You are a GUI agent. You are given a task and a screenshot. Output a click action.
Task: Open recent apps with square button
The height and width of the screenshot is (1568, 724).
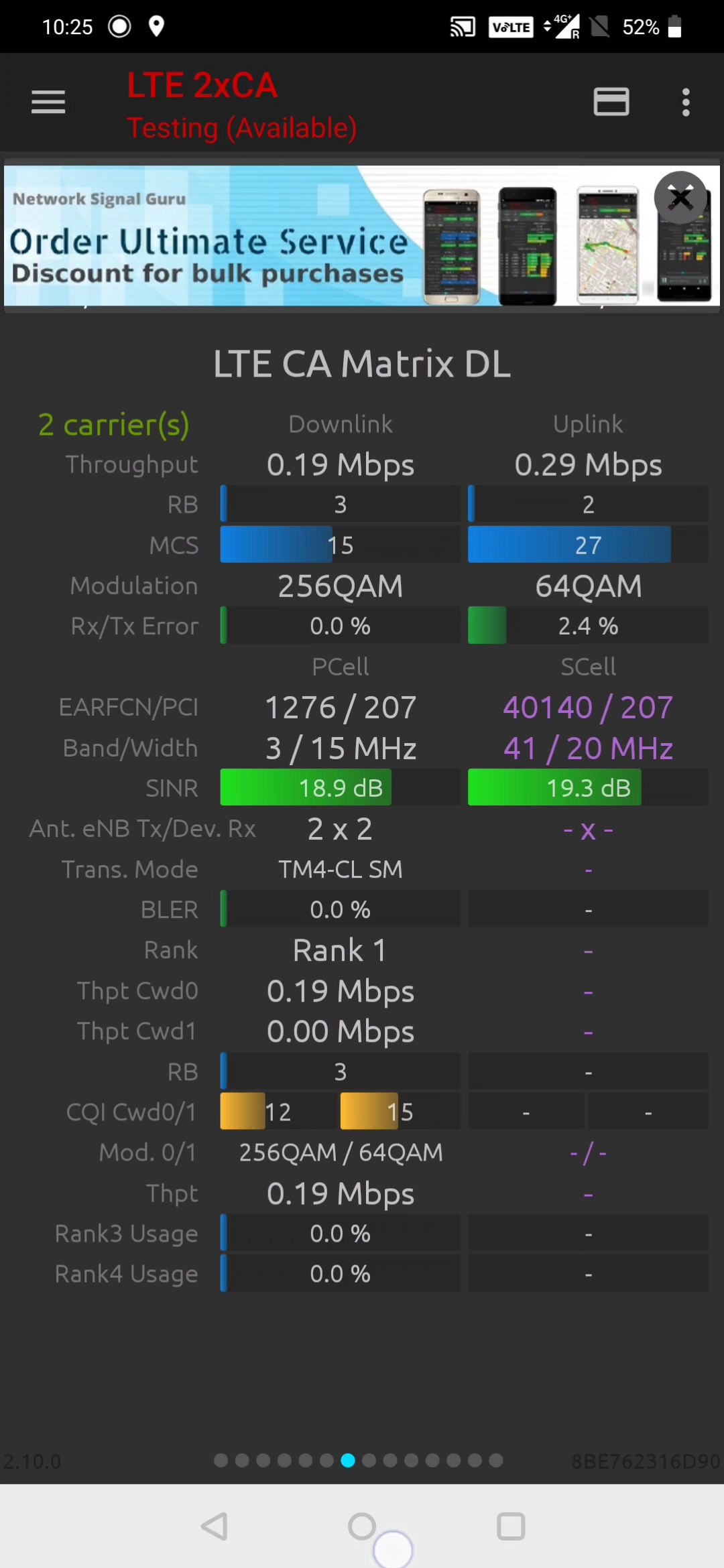pyautogui.click(x=510, y=1526)
